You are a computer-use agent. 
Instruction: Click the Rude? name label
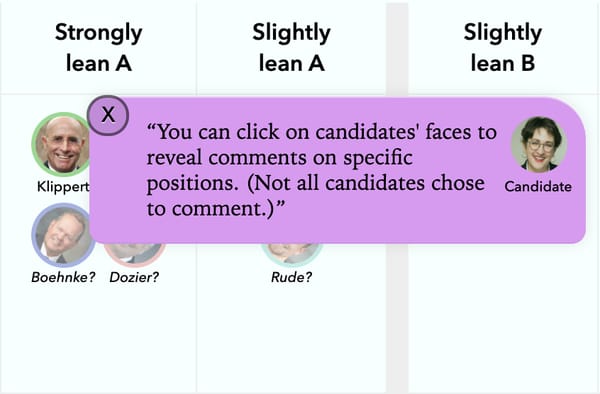pyautogui.click(x=292, y=277)
